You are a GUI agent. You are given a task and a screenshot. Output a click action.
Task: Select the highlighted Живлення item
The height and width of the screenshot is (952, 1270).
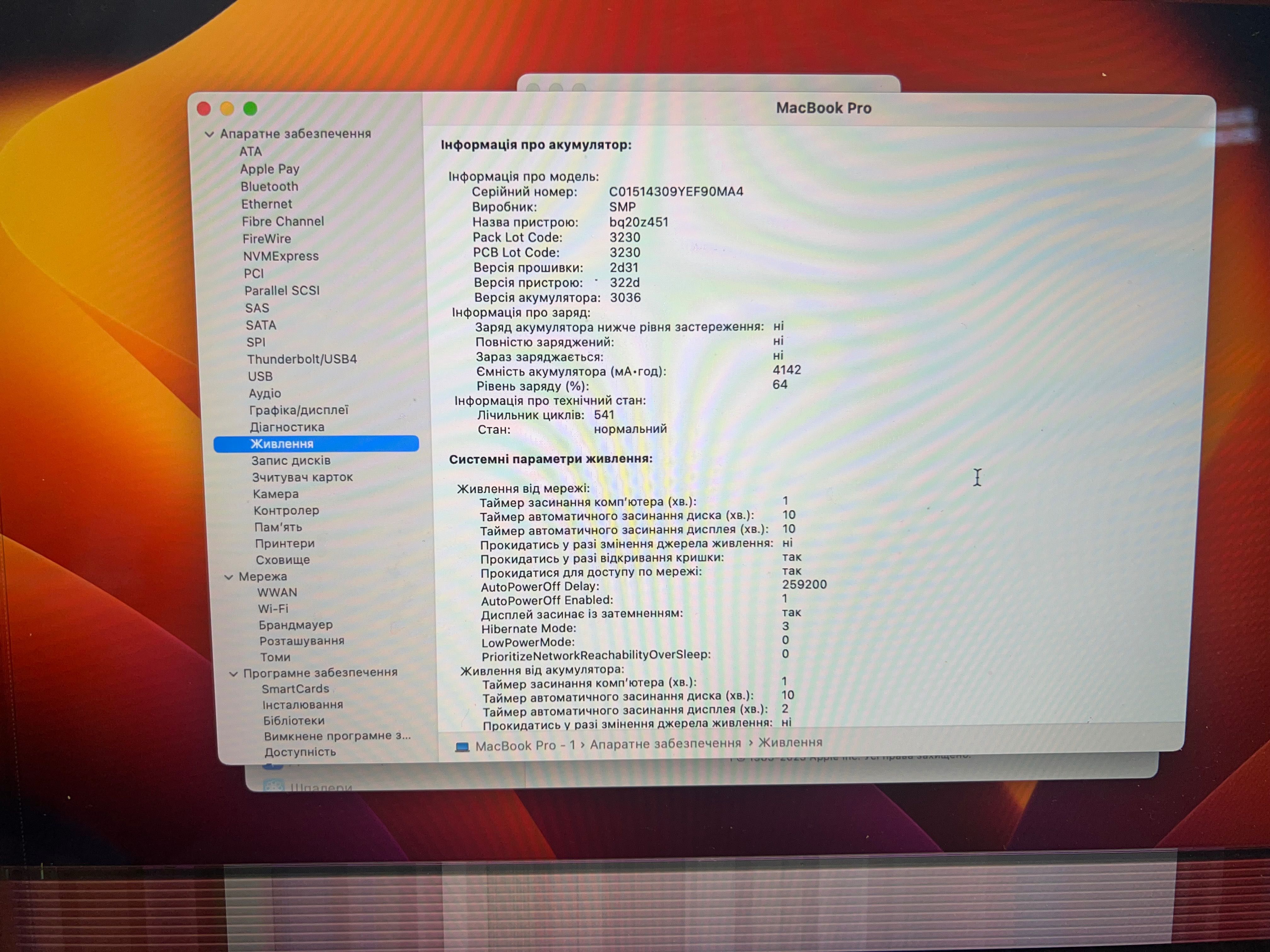316,444
